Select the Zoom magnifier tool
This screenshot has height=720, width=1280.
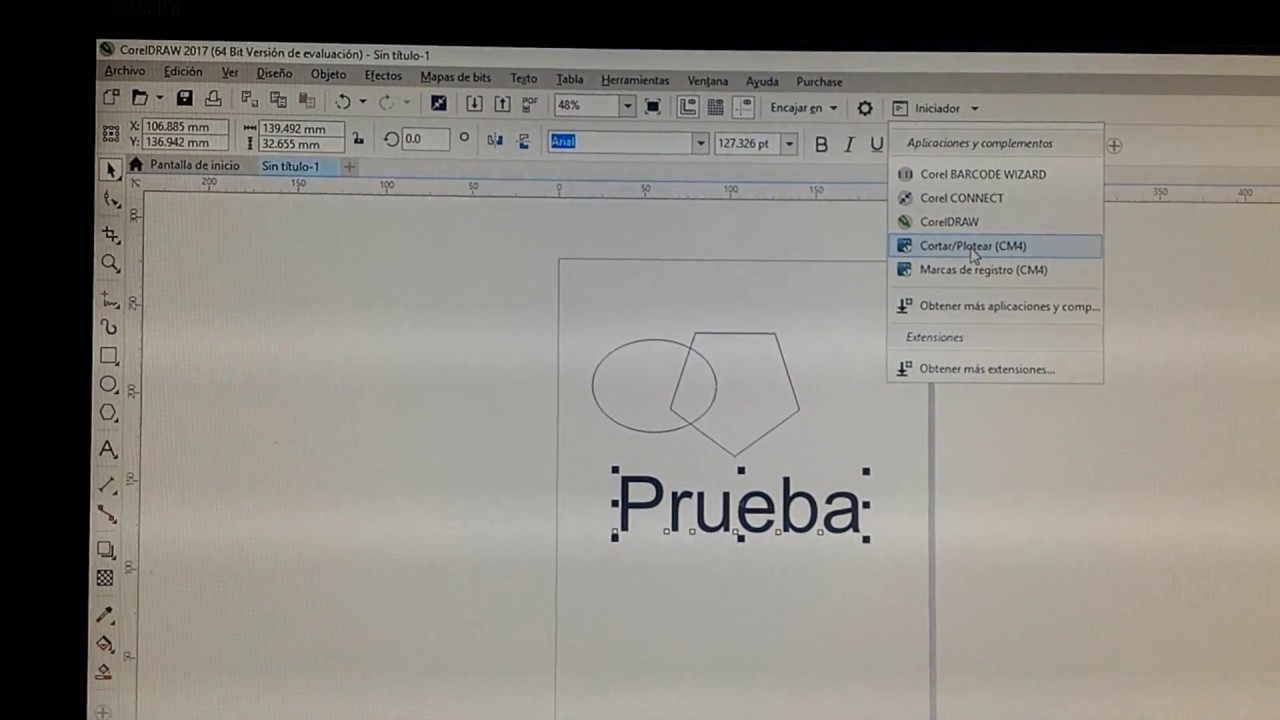[x=110, y=264]
